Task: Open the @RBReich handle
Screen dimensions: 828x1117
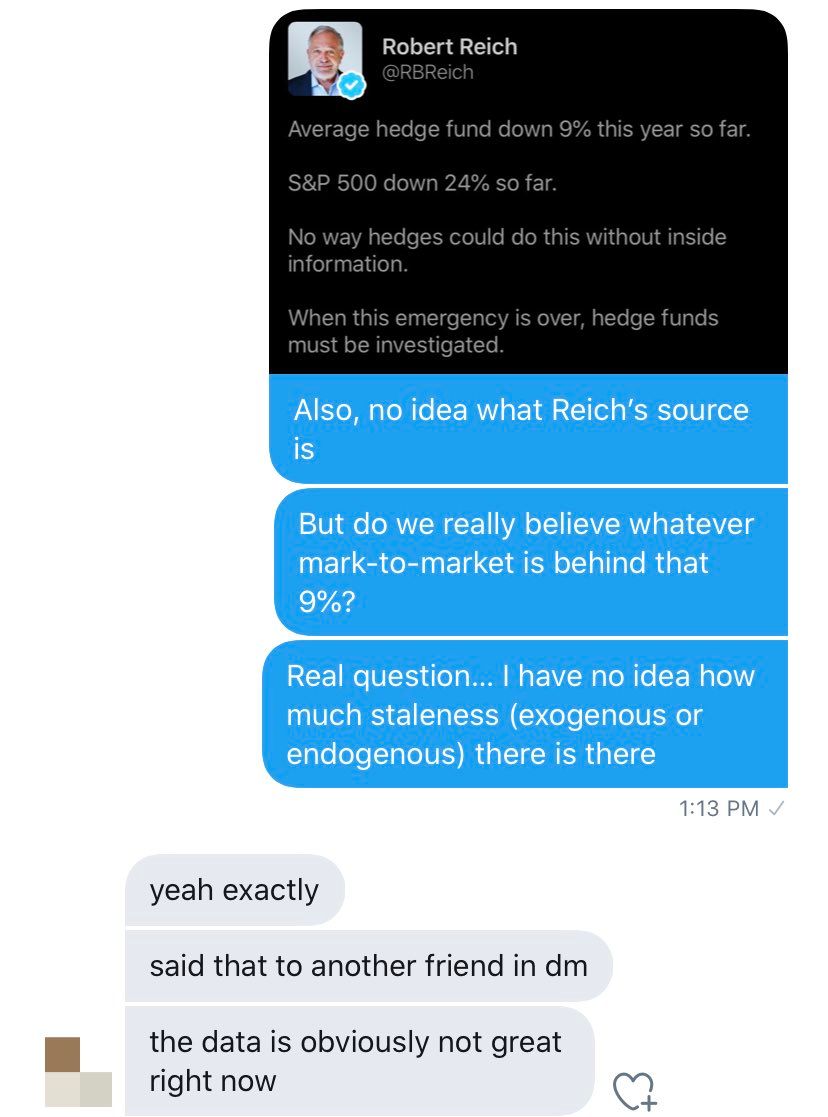Action: pos(427,72)
